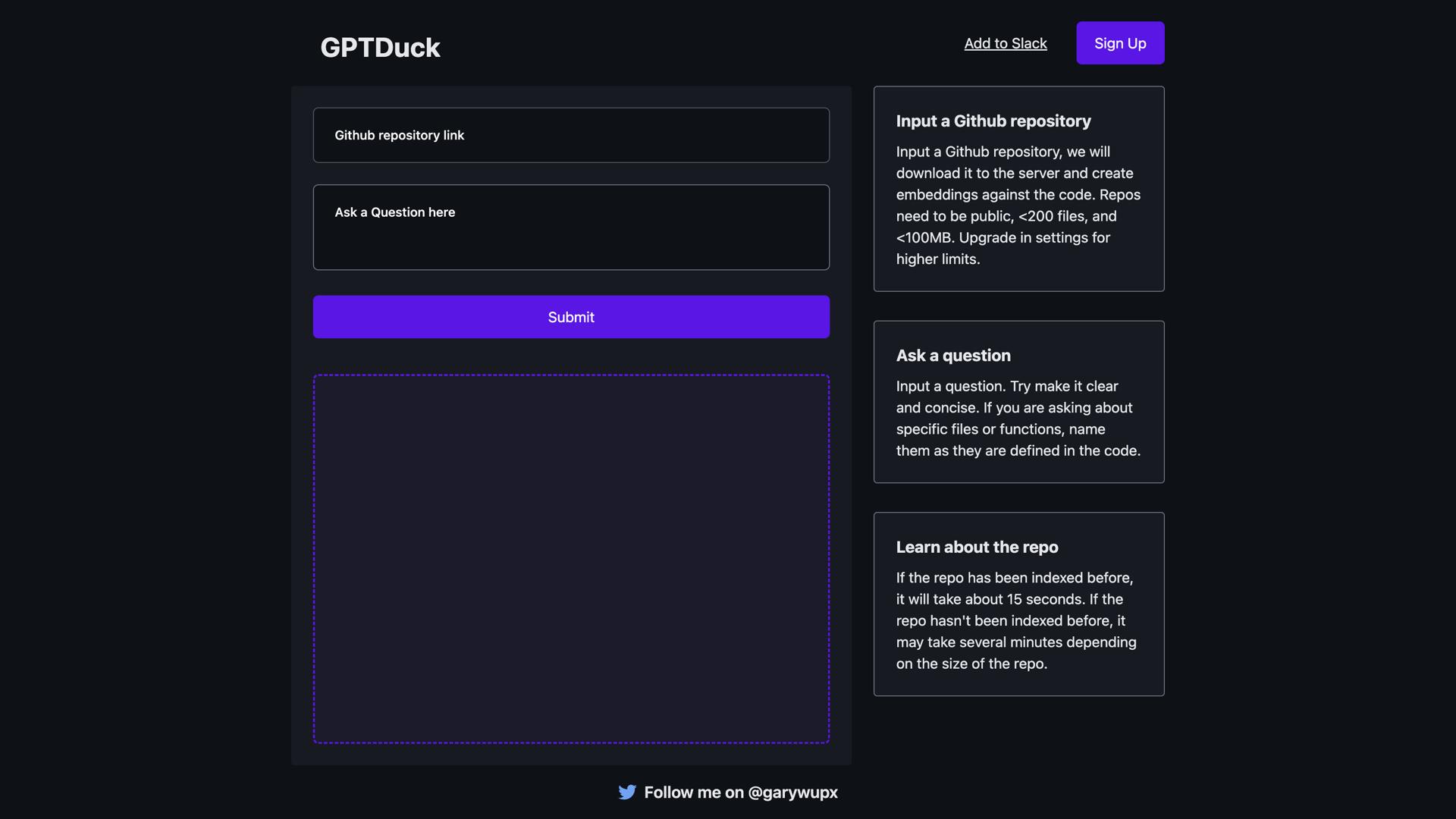The image size is (1456, 819).
Task: Click the Submit button
Action: (x=571, y=317)
